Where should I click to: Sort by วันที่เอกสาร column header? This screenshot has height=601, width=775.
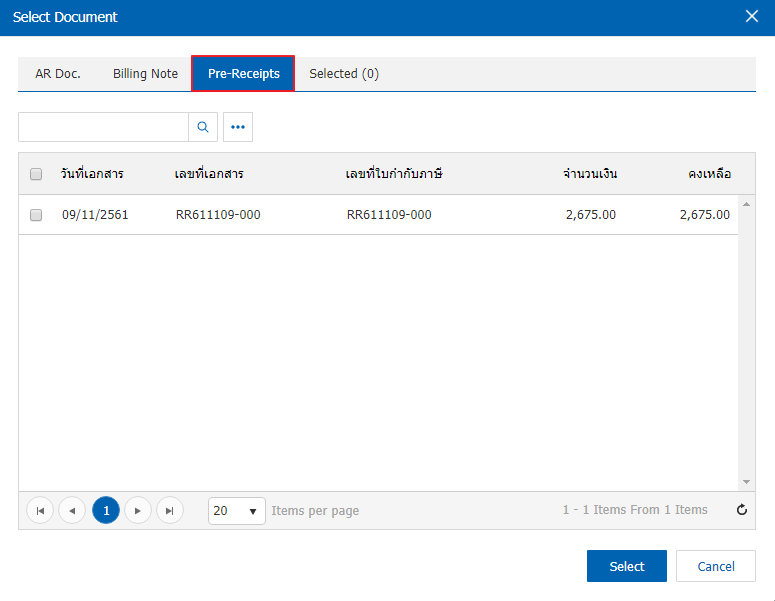tap(92, 174)
